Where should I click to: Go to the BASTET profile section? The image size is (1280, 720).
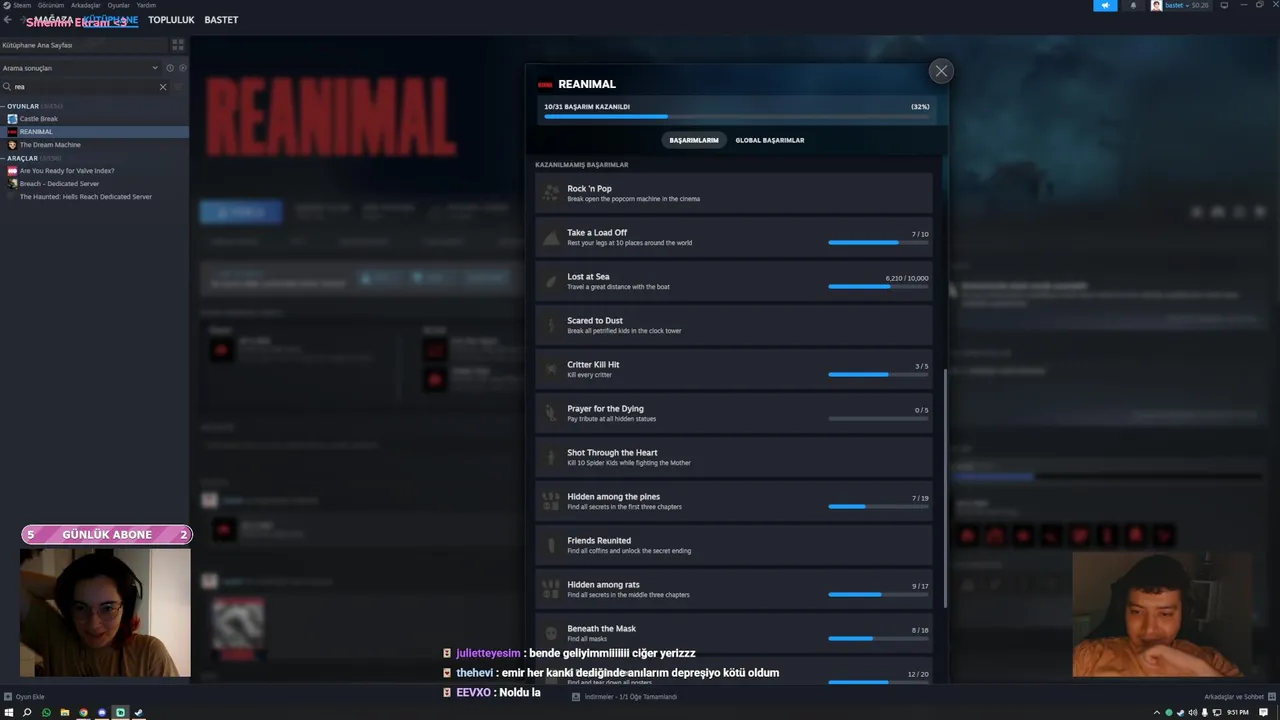pyautogui.click(x=221, y=20)
